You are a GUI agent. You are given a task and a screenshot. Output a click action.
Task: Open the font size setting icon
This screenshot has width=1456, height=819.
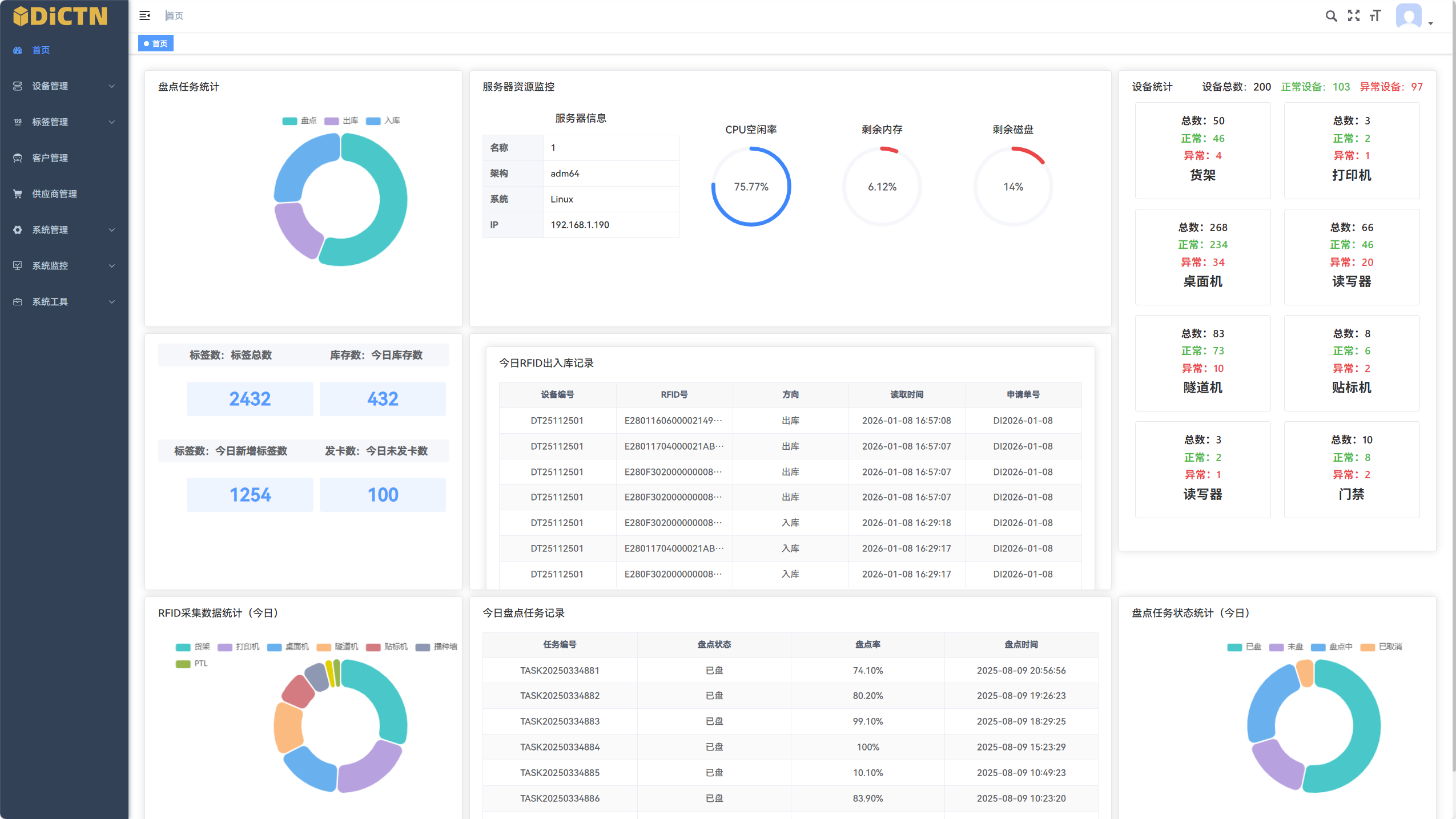pyautogui.click(x=1375, y=16)
